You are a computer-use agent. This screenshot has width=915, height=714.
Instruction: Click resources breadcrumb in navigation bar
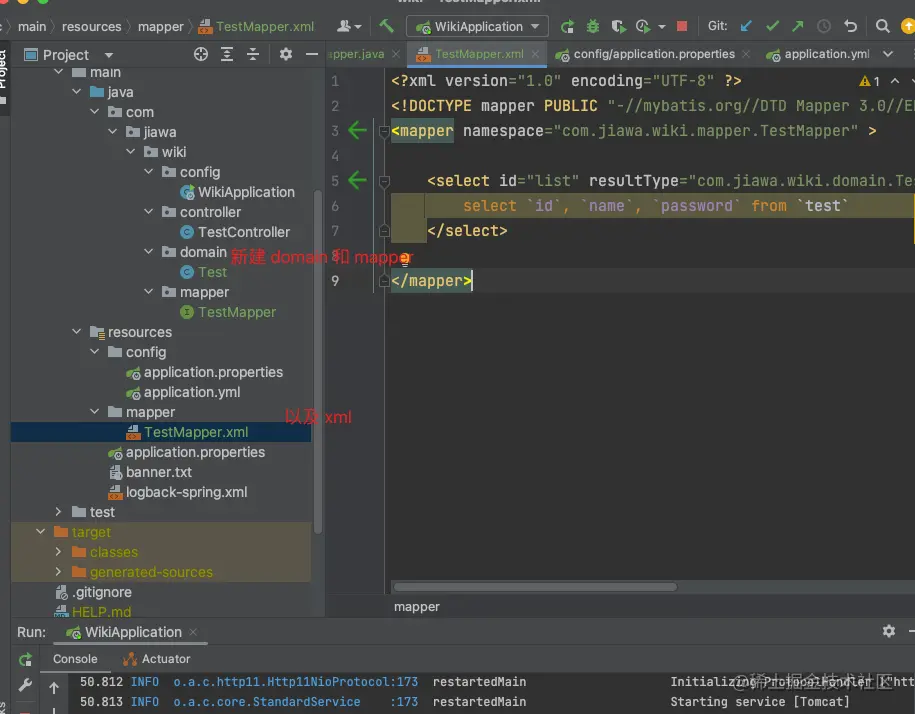click(x=92, y=27)
